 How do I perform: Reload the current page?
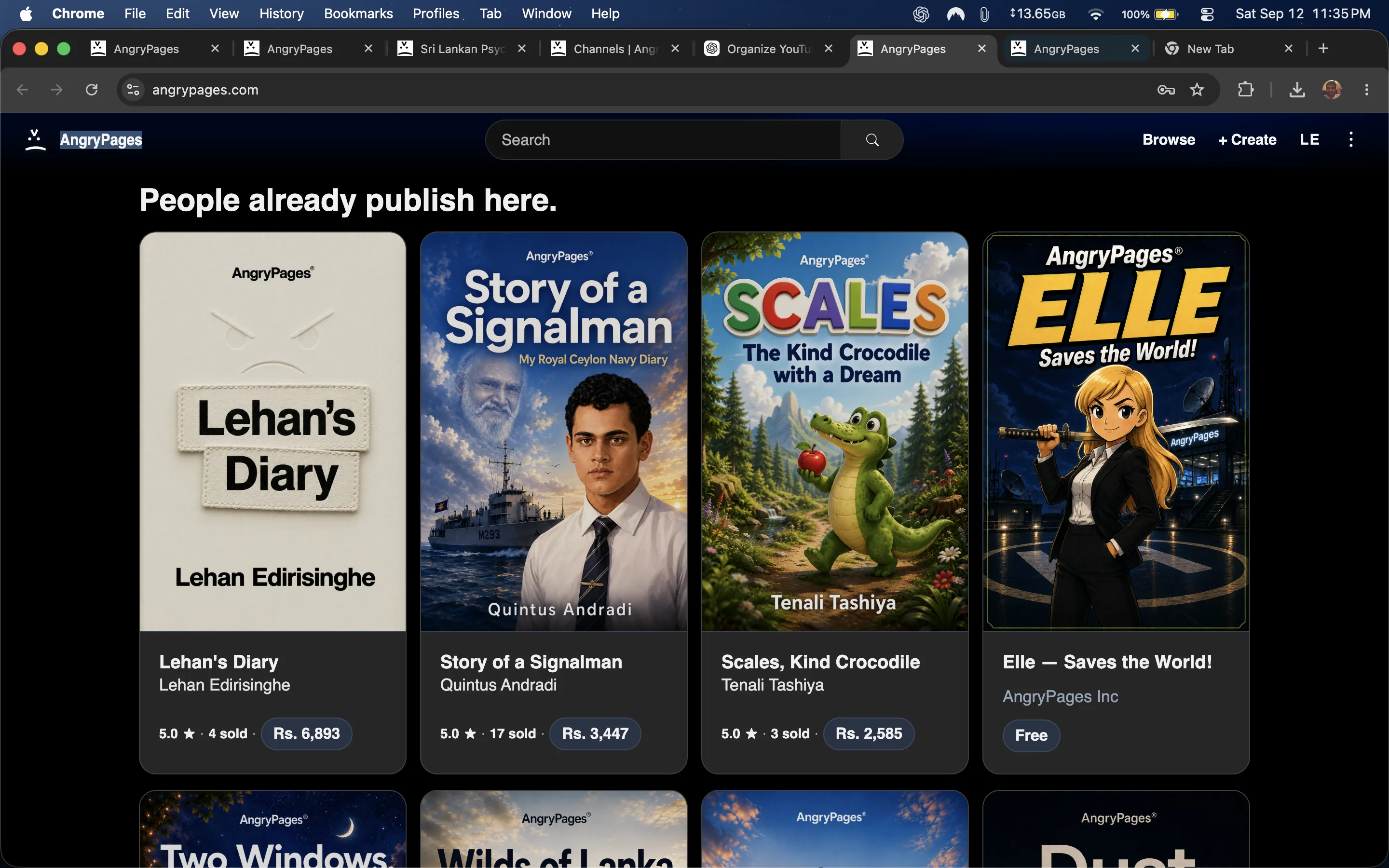(x=91, y=90)
